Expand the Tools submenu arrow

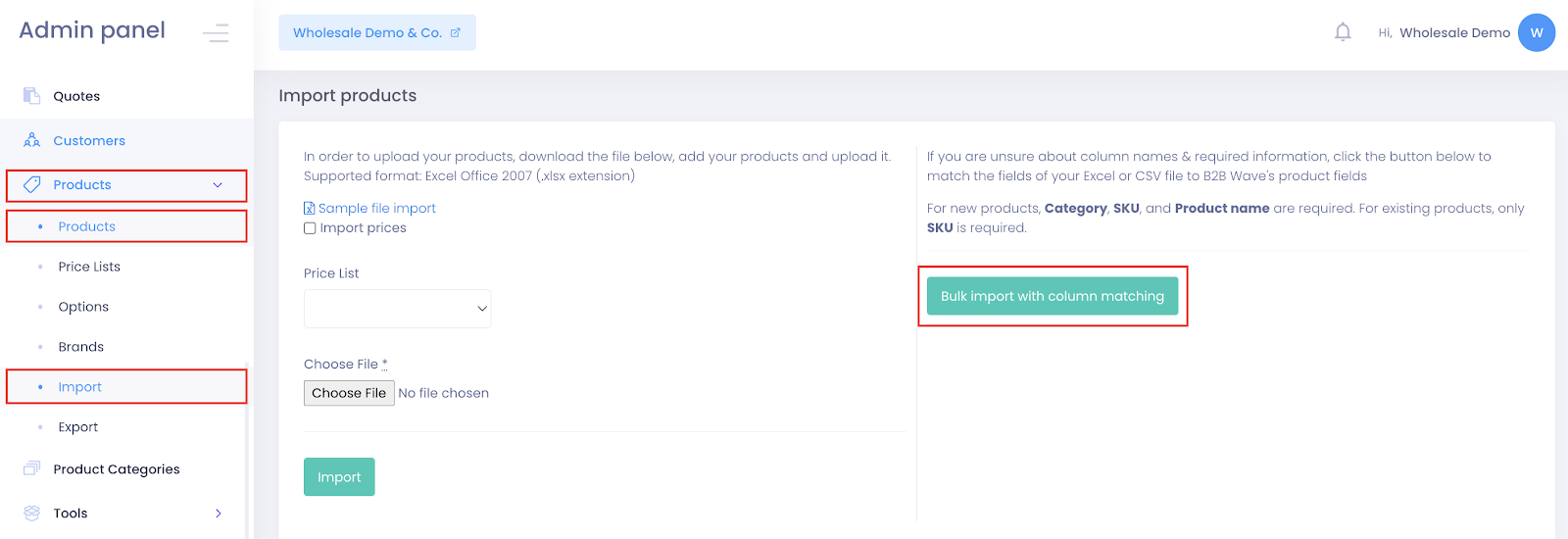coord(219,513)
